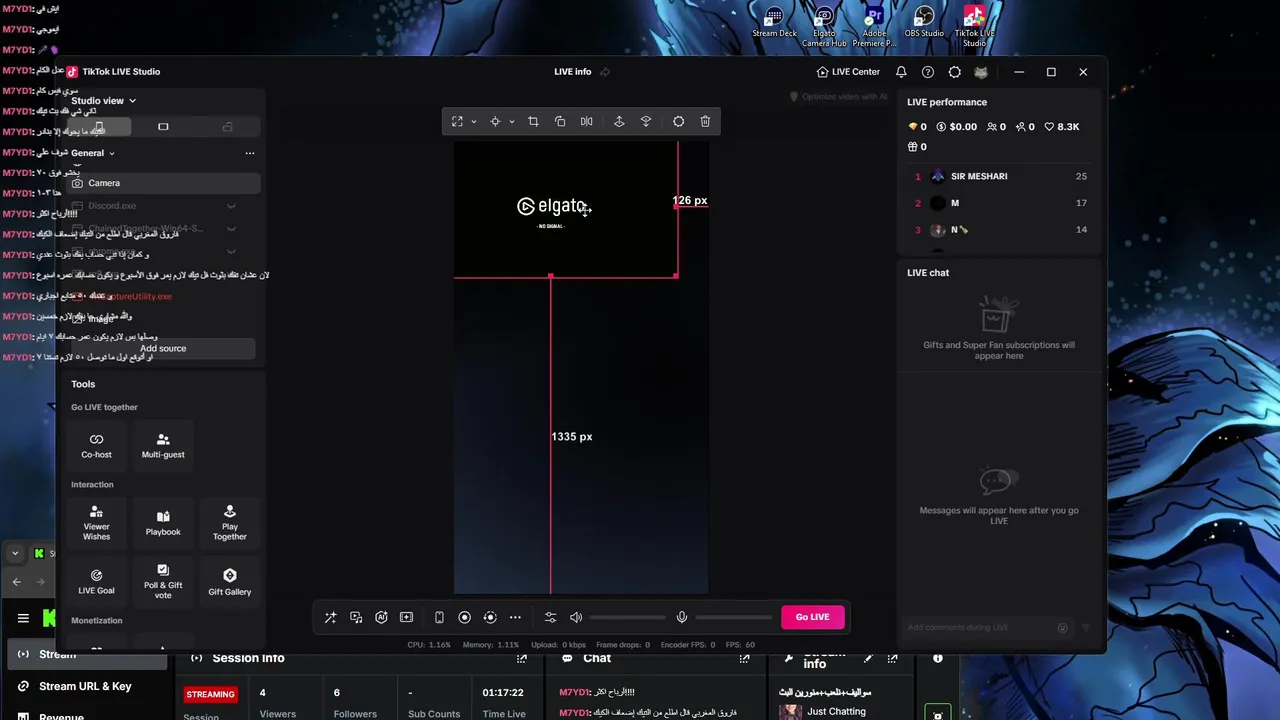This screenshot has width=1280, height=720.
Task: Open Play Together
Action: (229, 523)
